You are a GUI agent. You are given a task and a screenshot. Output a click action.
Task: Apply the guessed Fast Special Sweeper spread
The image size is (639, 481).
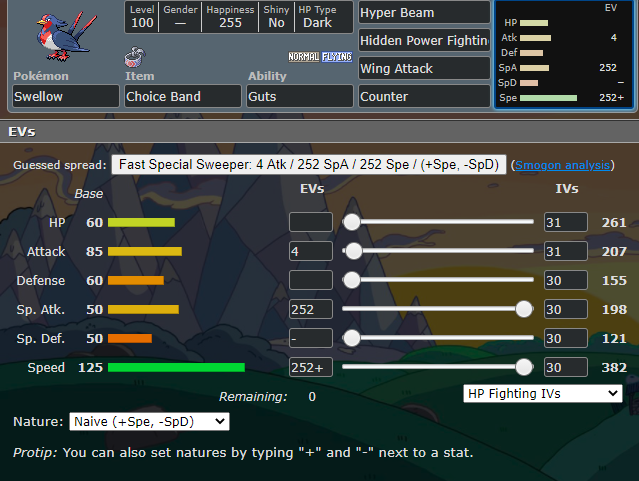[309, 165]
